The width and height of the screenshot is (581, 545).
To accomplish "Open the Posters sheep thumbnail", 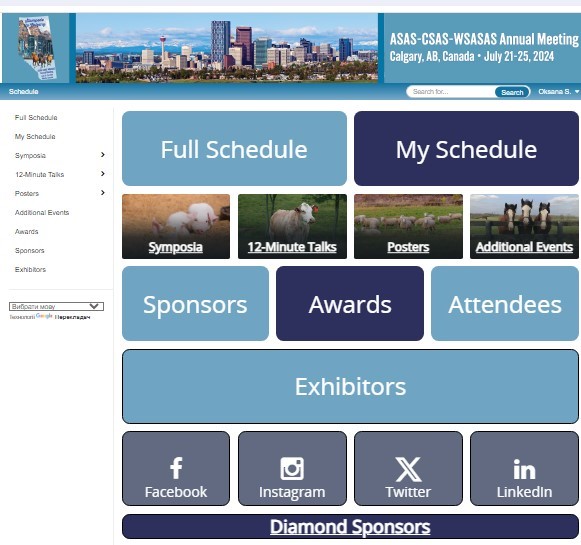I will (408, 226).
